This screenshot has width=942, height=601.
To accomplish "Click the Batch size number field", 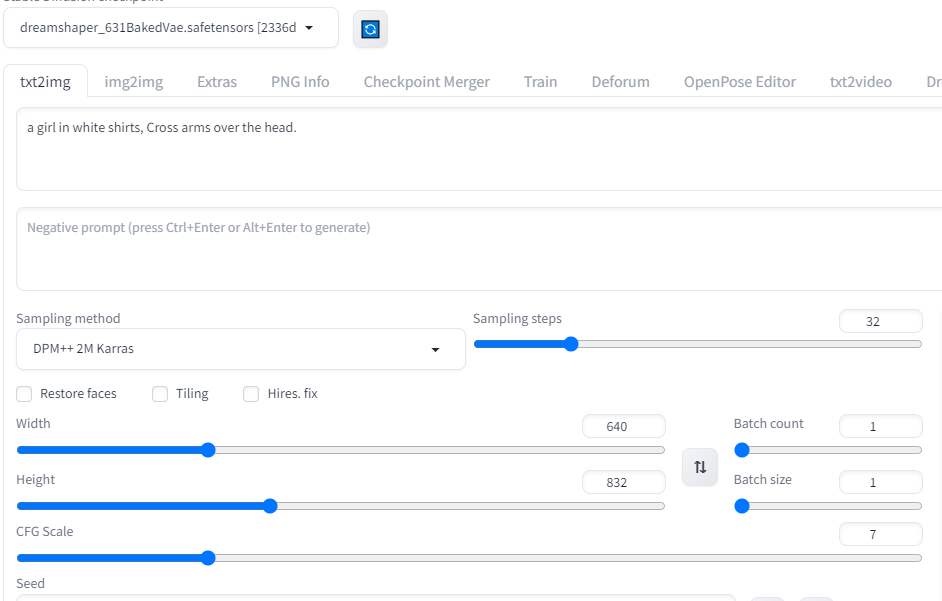I will pos(881,483).
